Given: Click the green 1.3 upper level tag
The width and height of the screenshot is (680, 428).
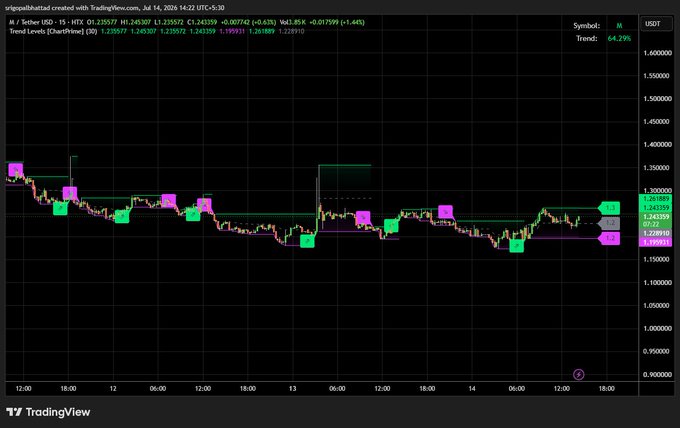Looking at the screenshot, I should click(x=609, y=208).
